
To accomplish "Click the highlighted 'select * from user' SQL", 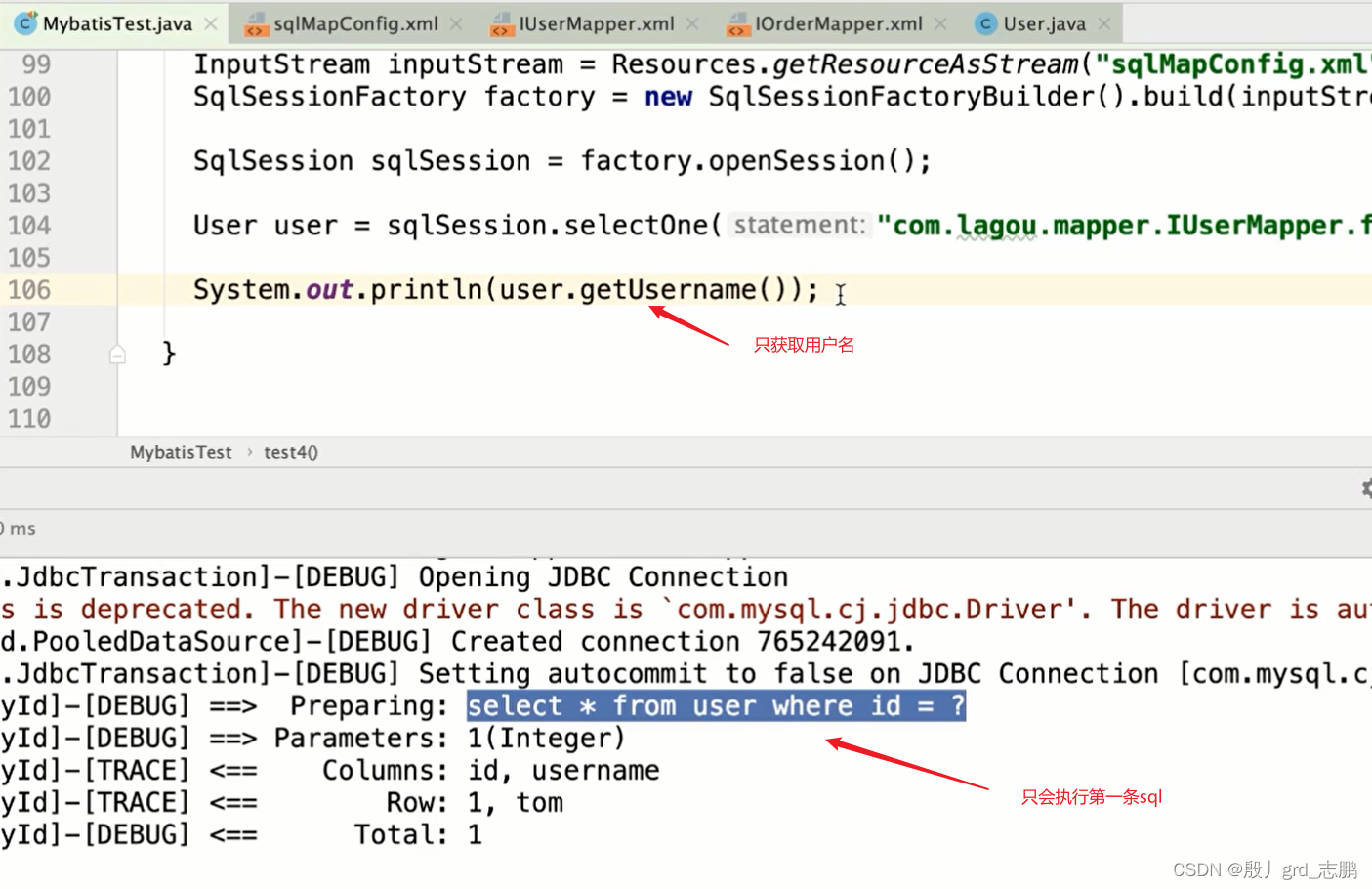I will tap(716, 706).
